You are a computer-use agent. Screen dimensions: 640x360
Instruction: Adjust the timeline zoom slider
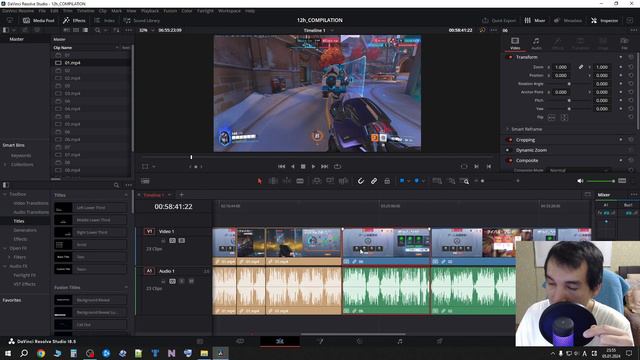click(500, 181)
